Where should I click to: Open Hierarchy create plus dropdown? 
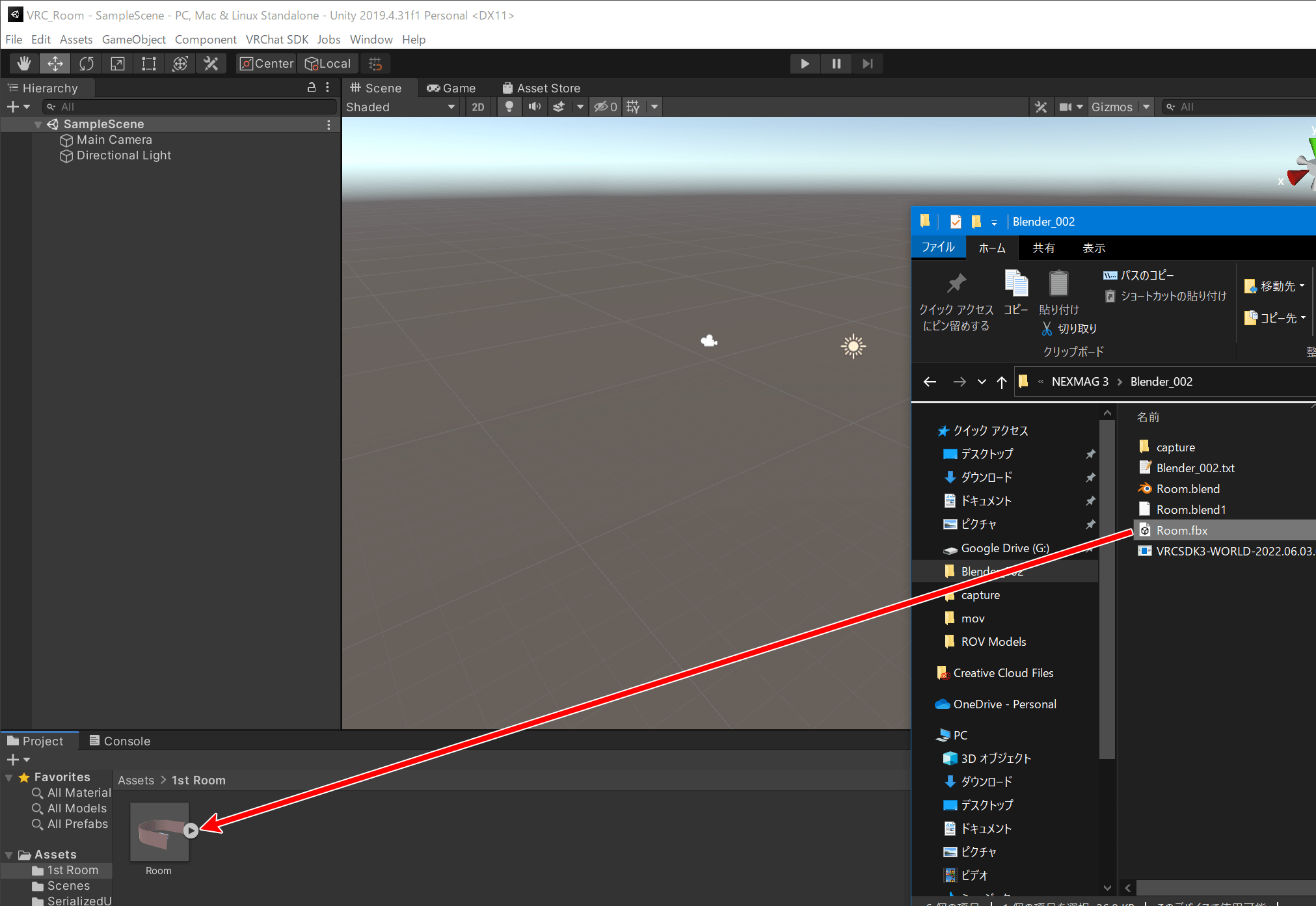click(18, 107)
